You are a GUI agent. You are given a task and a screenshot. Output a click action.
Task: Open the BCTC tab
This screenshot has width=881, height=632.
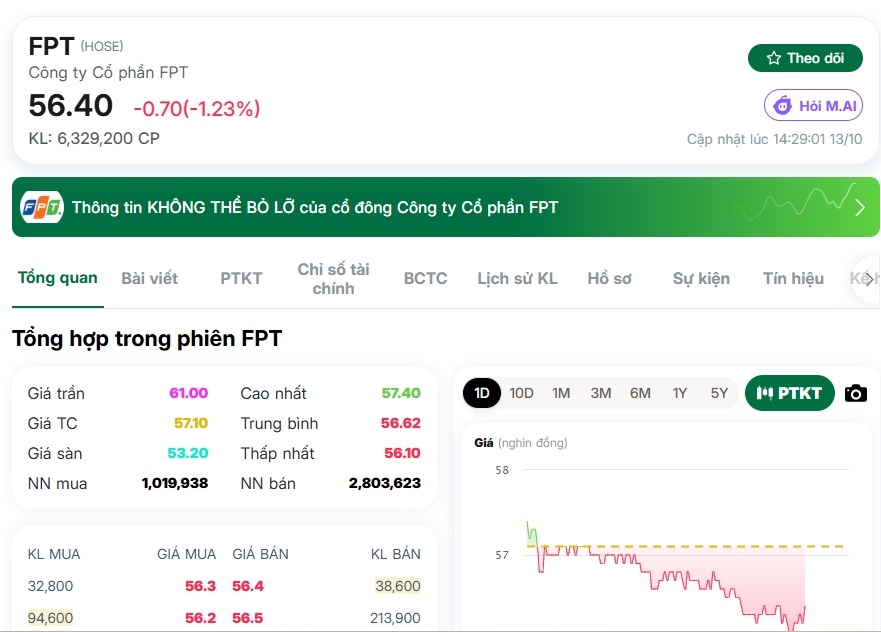425,278
